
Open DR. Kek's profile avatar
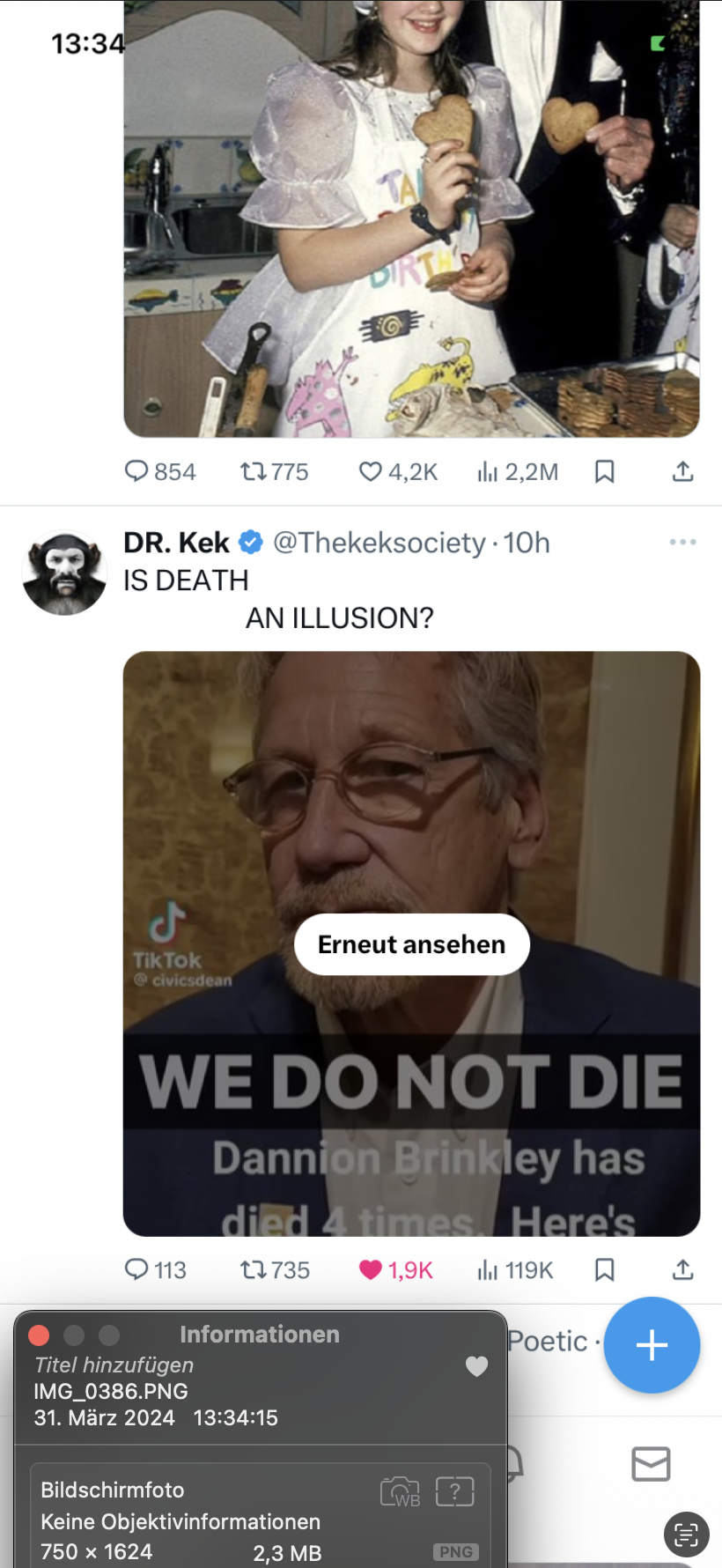[64, 573]
